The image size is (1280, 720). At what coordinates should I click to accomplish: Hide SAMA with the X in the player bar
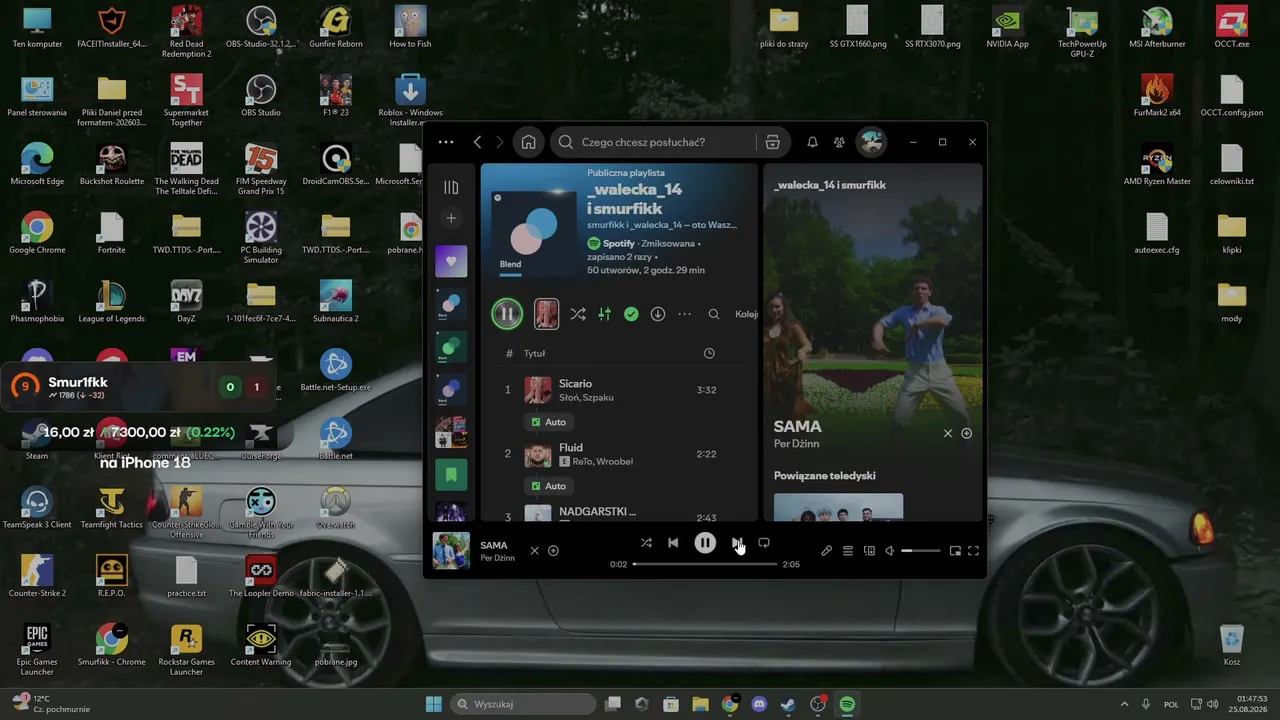(x=534, y=550)
